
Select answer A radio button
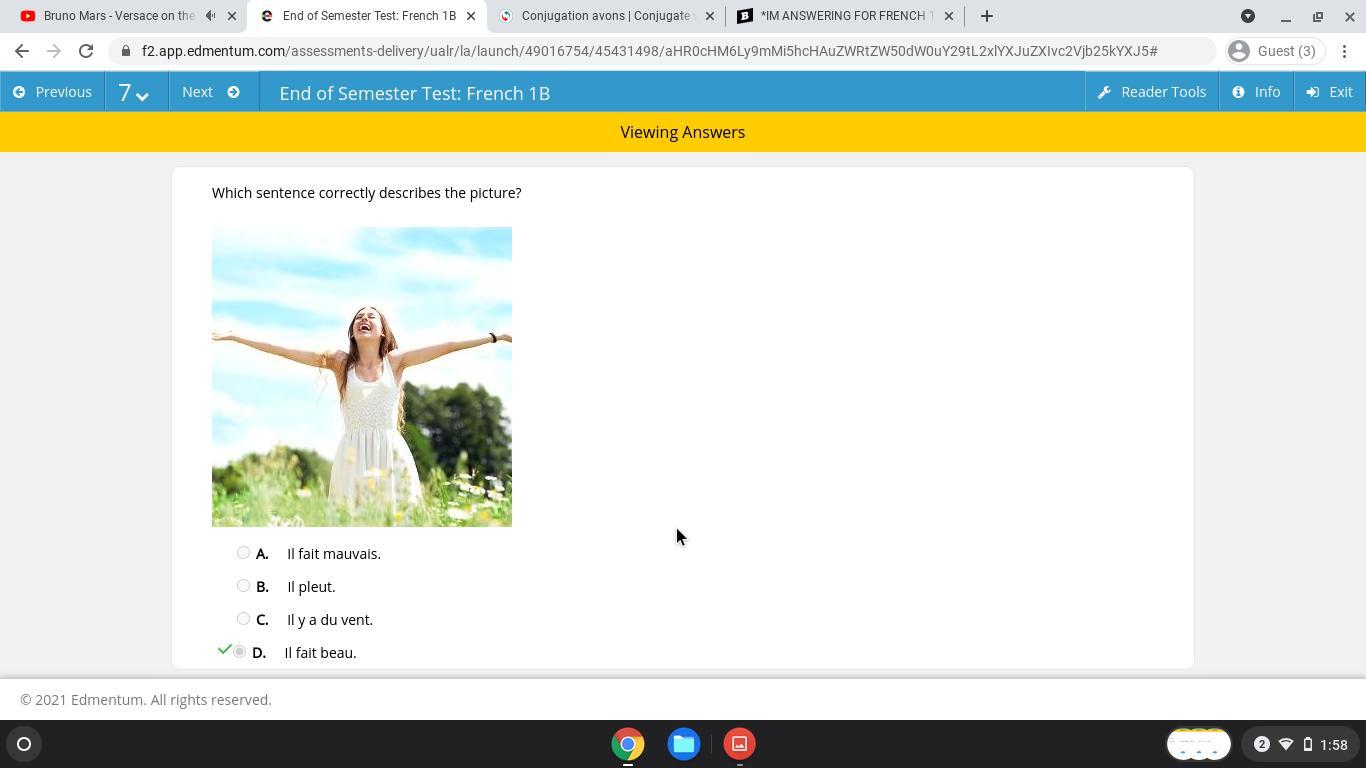tap(243, 553)
